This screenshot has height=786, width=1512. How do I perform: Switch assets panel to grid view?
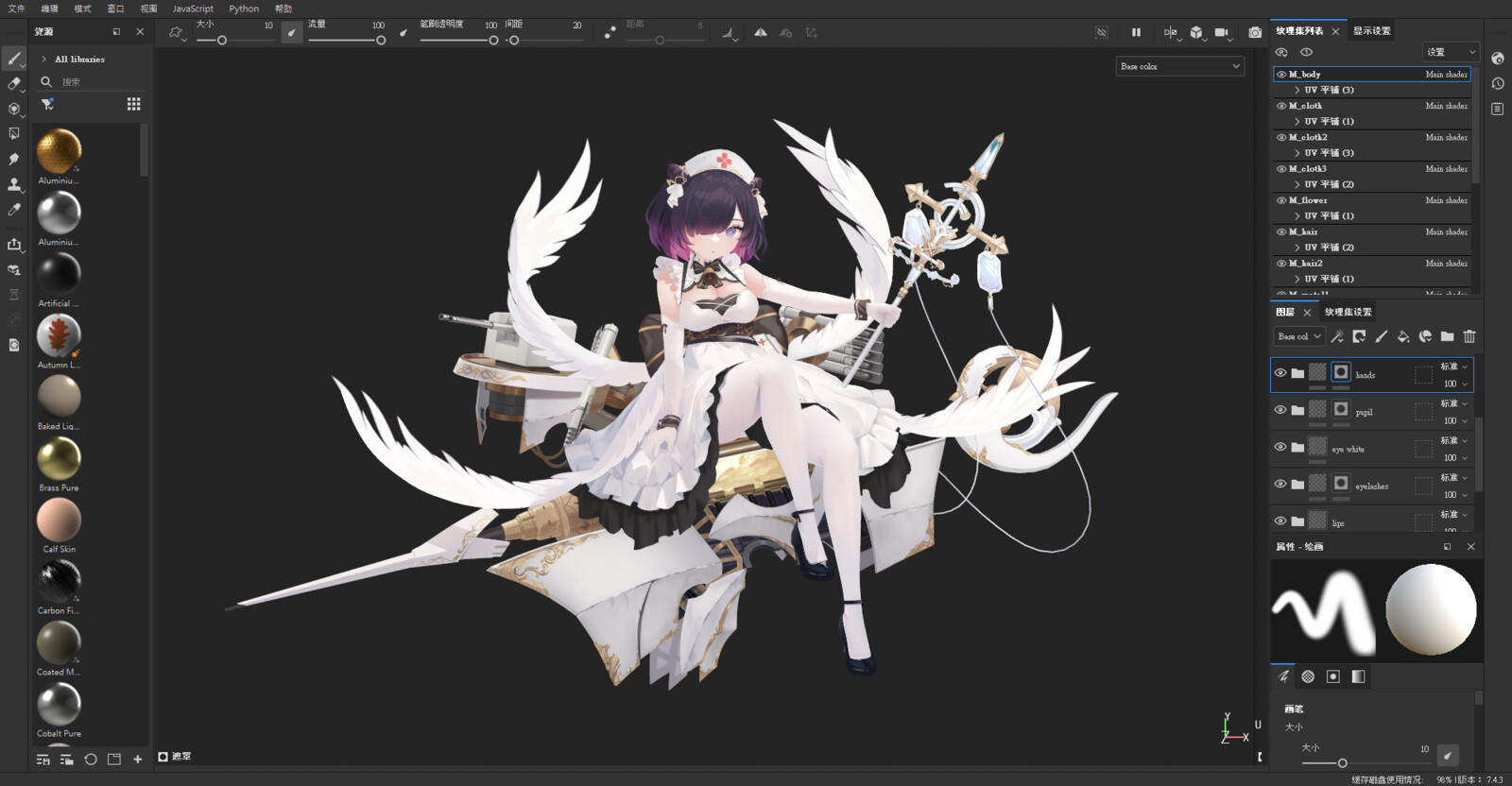133,104
